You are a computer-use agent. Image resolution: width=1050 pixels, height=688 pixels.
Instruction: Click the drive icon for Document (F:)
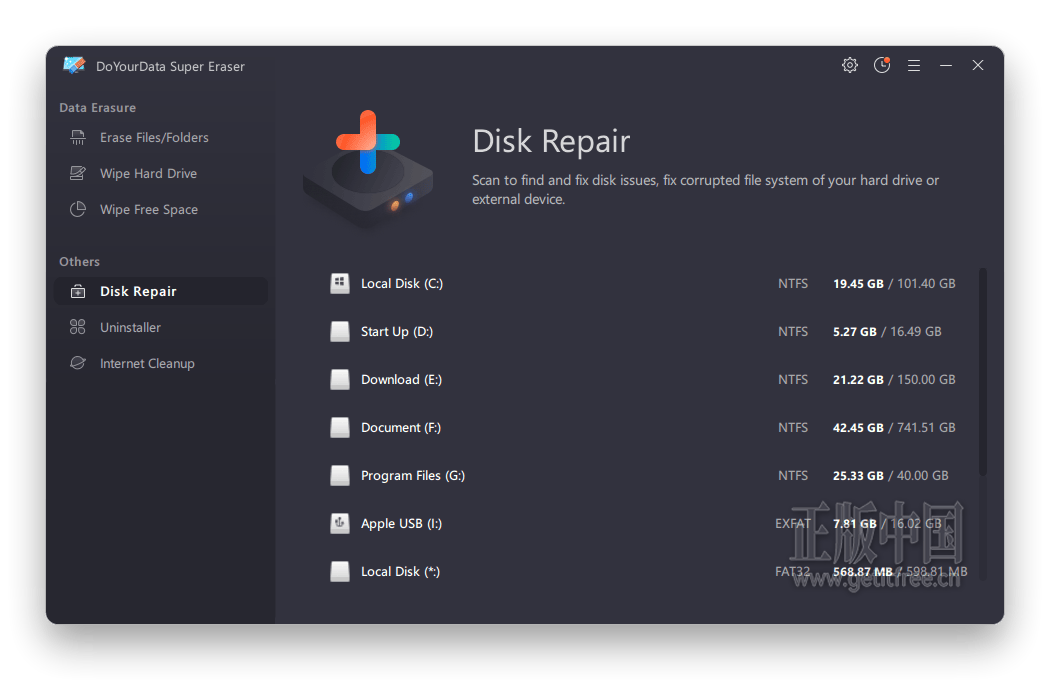tap(340, 427)
